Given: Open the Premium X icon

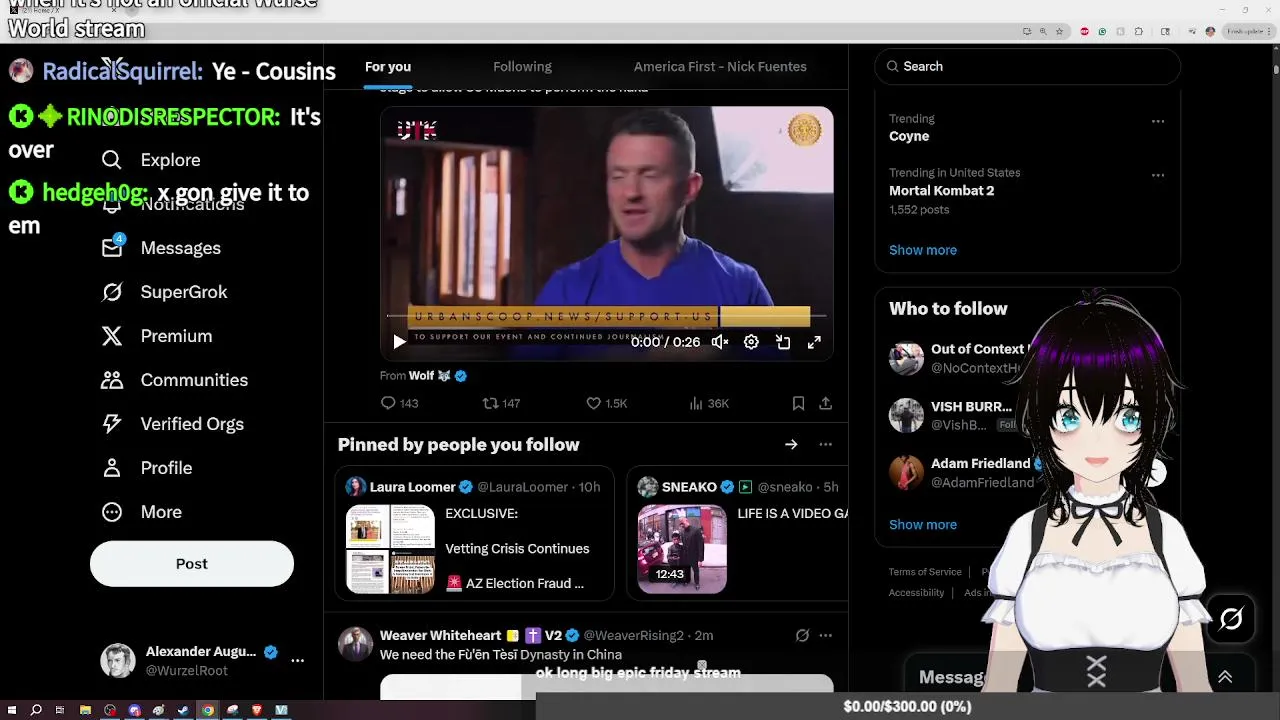Looking at the screenshot, I should (x=112, y=336).
